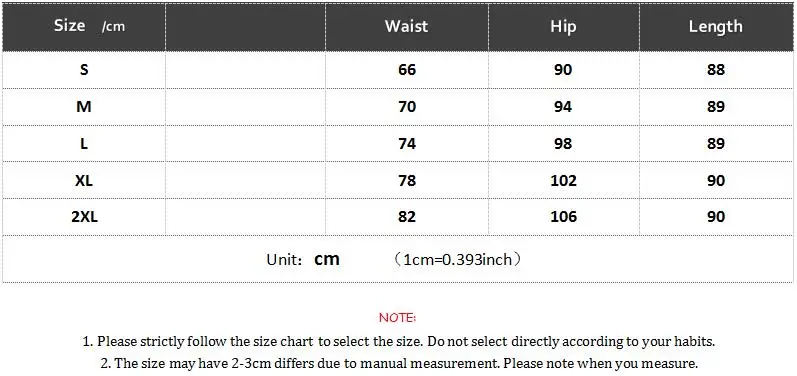Click the M size row label

pos(84,107)
